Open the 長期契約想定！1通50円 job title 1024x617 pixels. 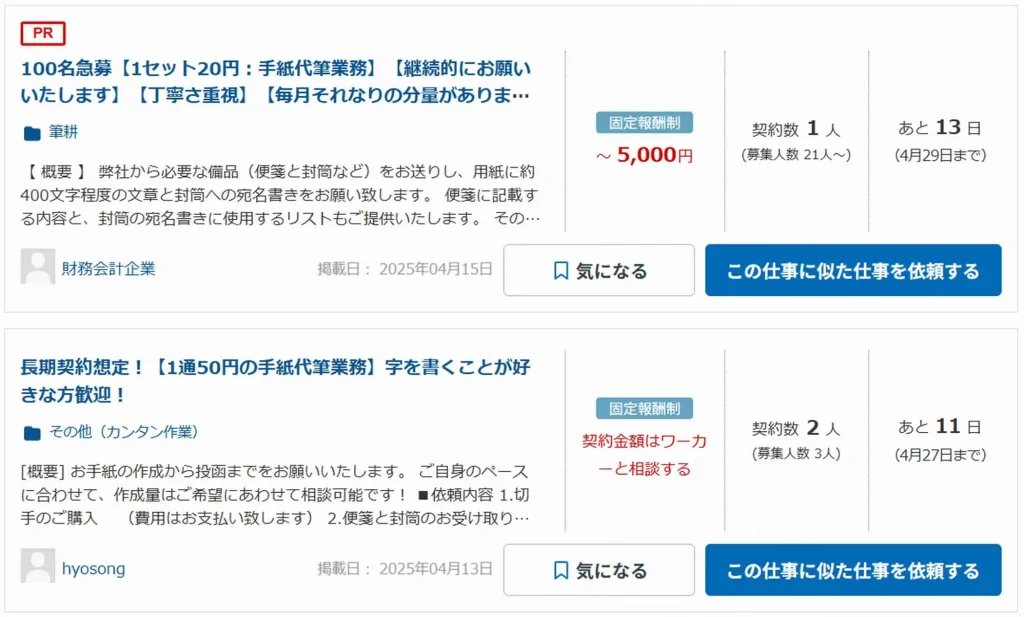(276, 381)
